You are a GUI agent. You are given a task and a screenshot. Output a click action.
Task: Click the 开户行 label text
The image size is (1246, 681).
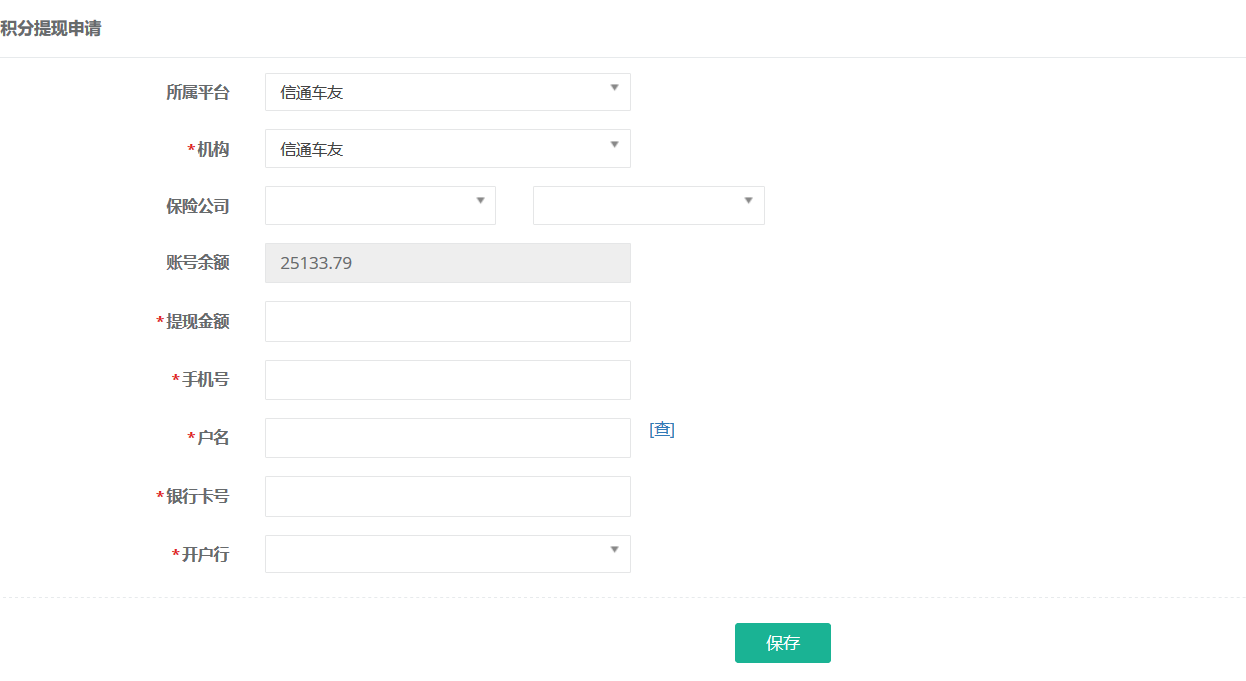[205, 555]
